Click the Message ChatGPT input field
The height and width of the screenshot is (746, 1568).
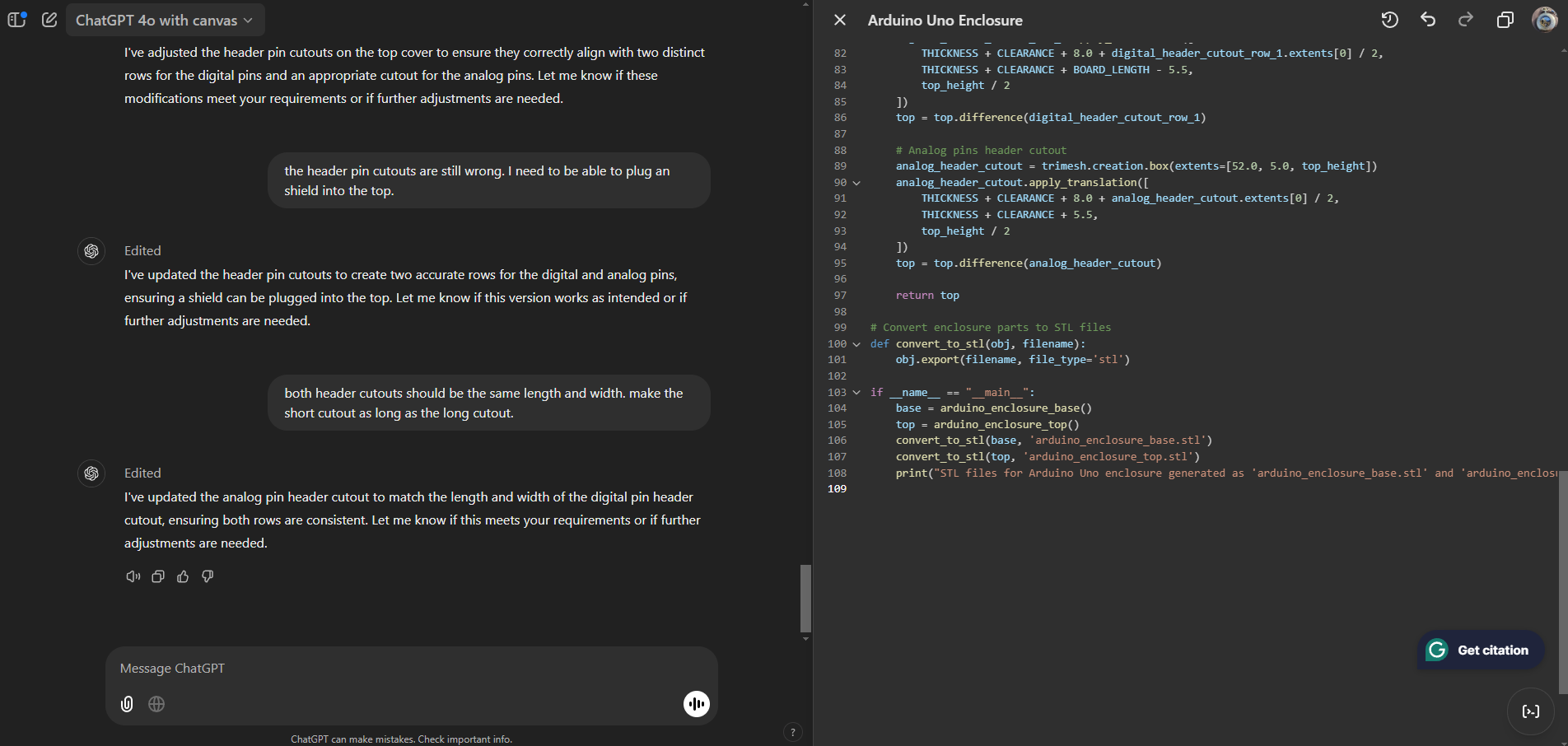[x=412, y=669]
